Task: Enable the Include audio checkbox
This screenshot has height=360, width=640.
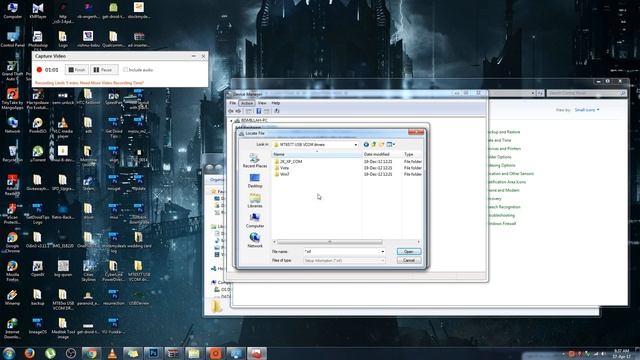Action: pyautogui.click(x=125, y=70)
